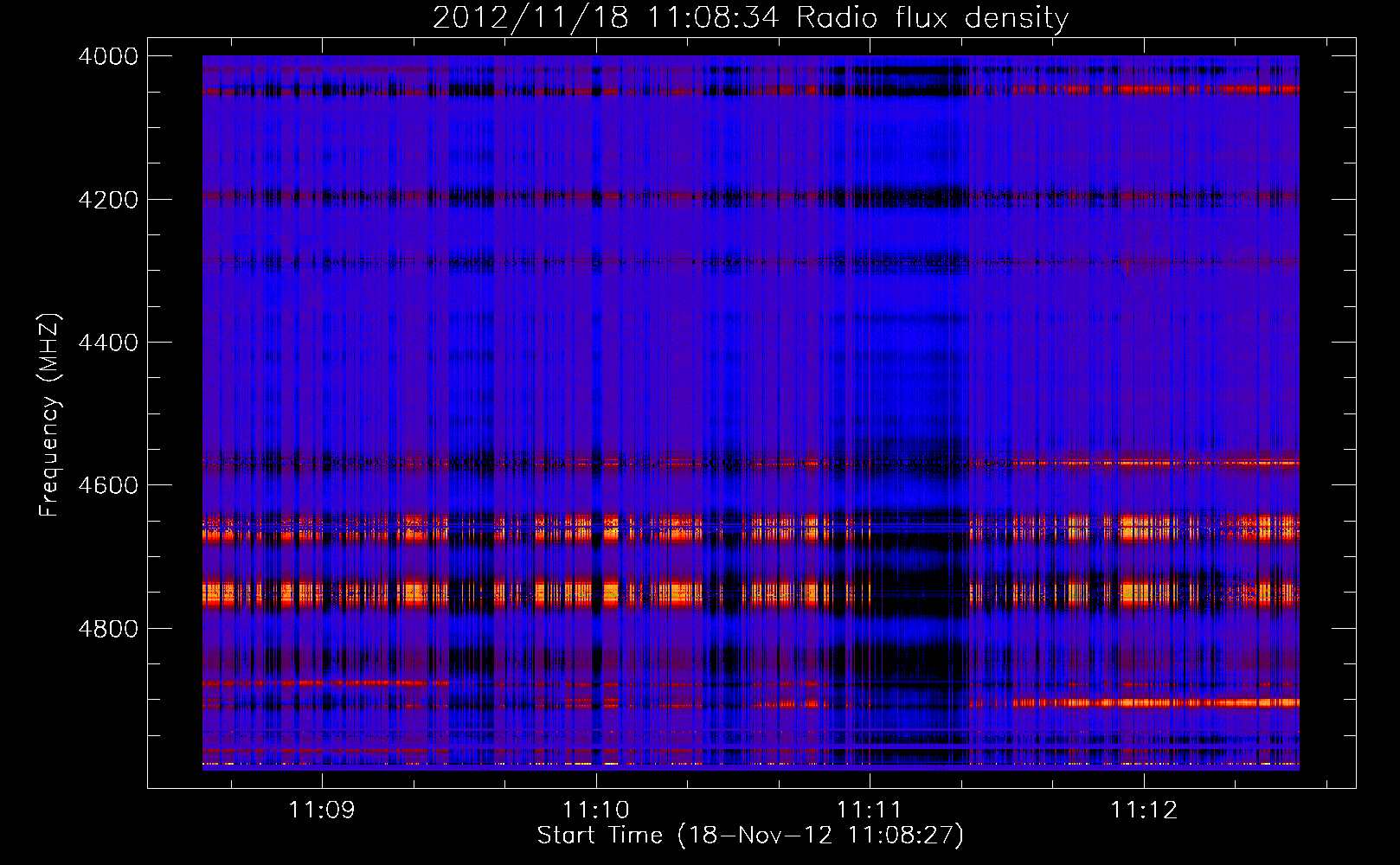Click the 11:11 time tick label
Image resolution: width=1400 pixels, height=865 pixels.
pyautogui.click(x=870, y=811)
